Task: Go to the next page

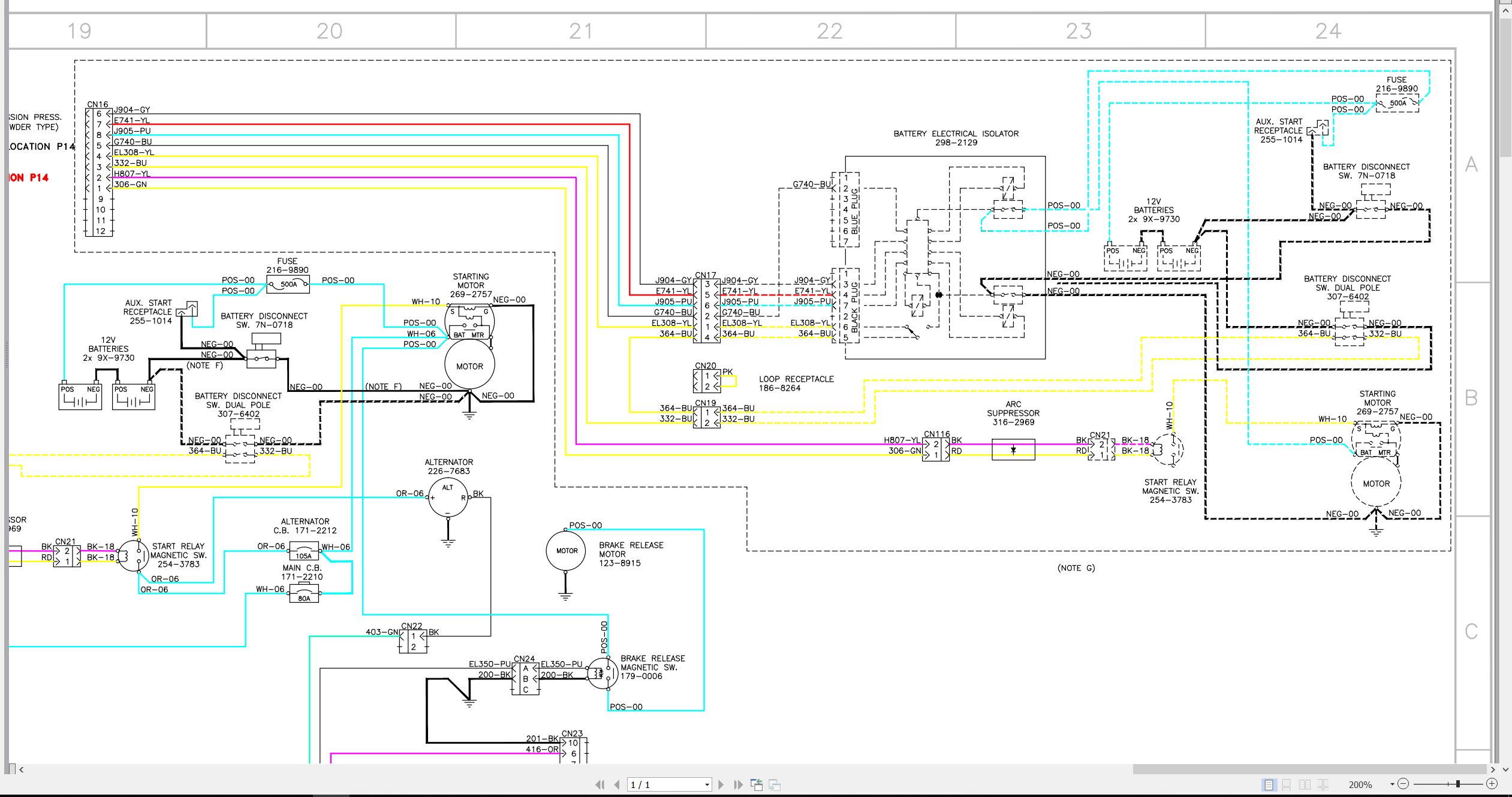Action: point(721,784)
